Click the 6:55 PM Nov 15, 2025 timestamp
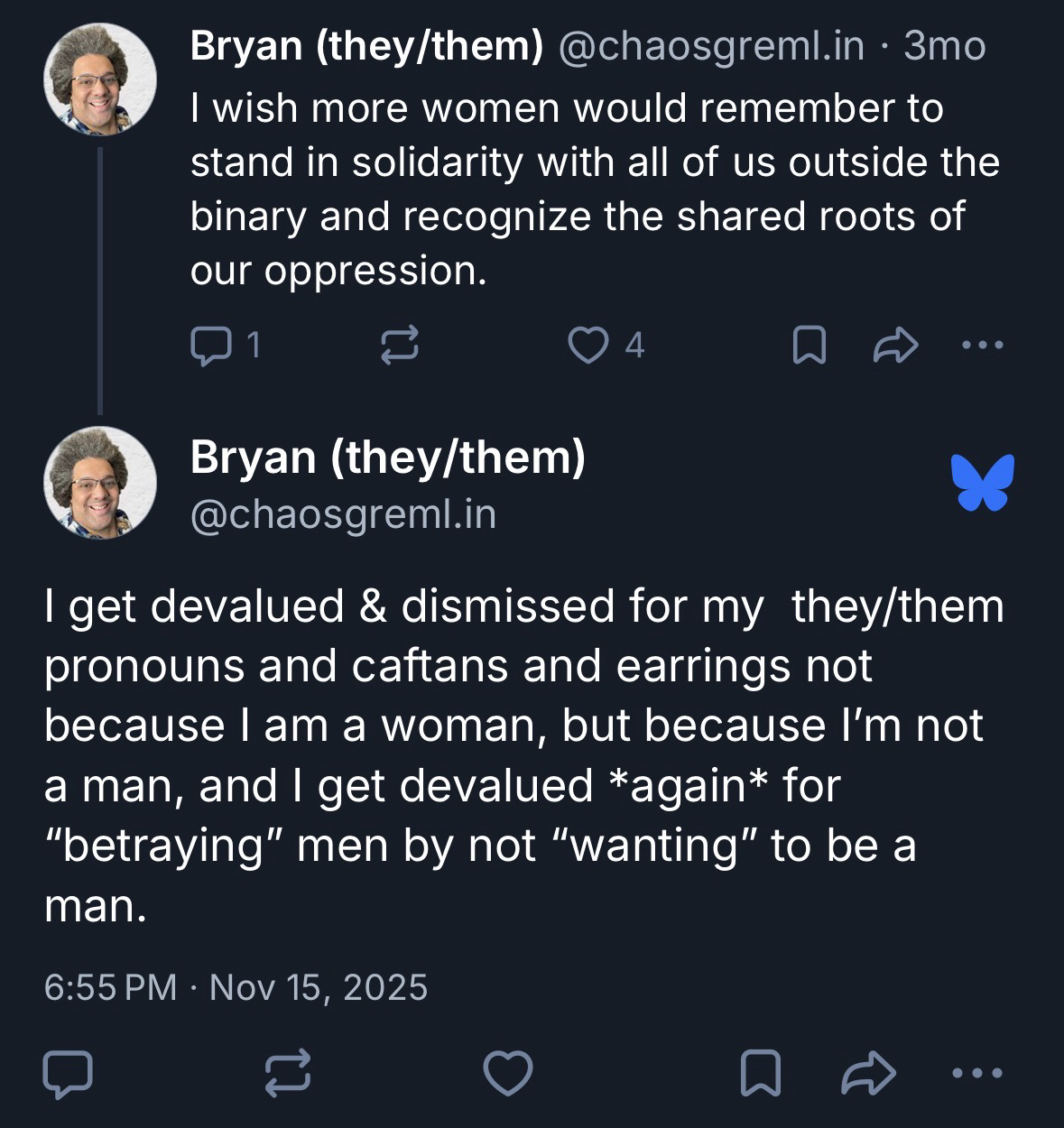 tap(236, 987)
